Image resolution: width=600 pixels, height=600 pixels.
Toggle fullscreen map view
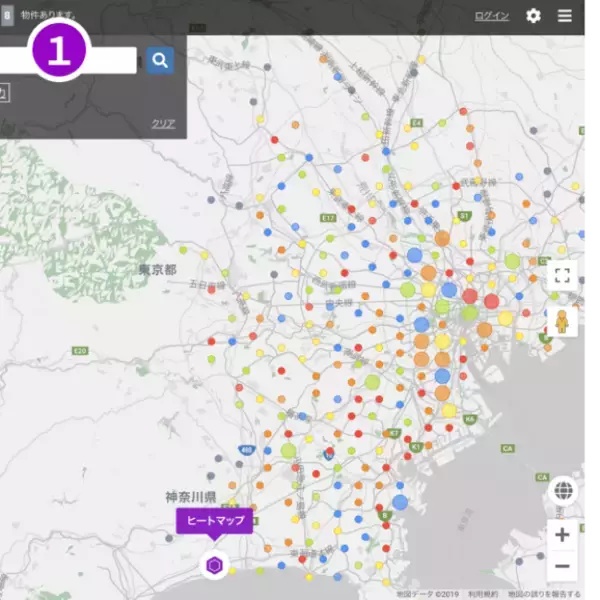562,276
